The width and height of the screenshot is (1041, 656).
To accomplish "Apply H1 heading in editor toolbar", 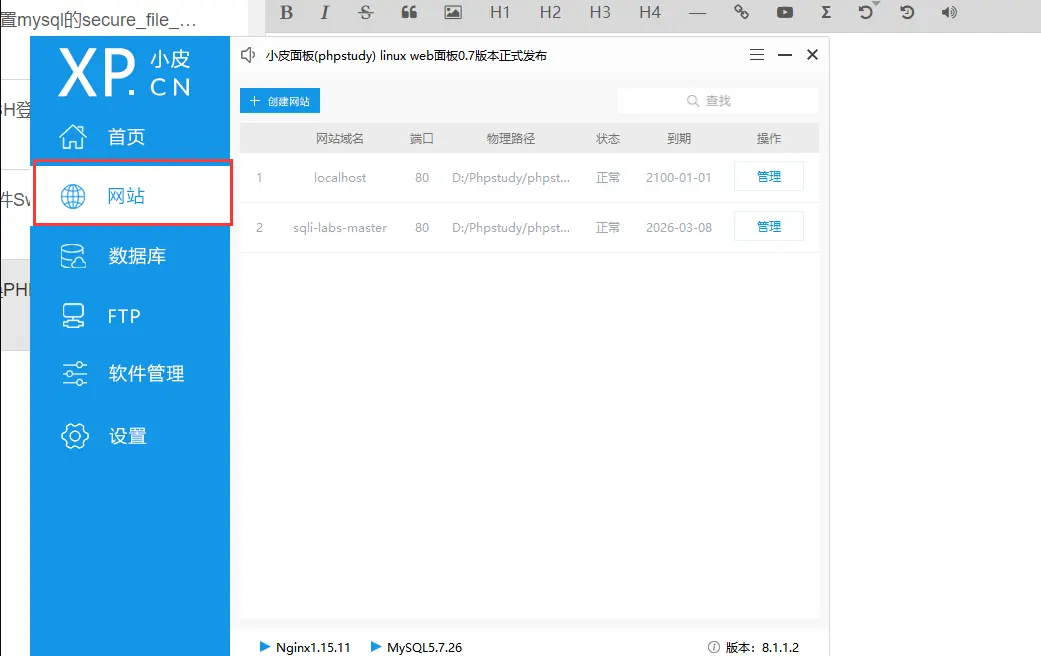I will (500, 12).
